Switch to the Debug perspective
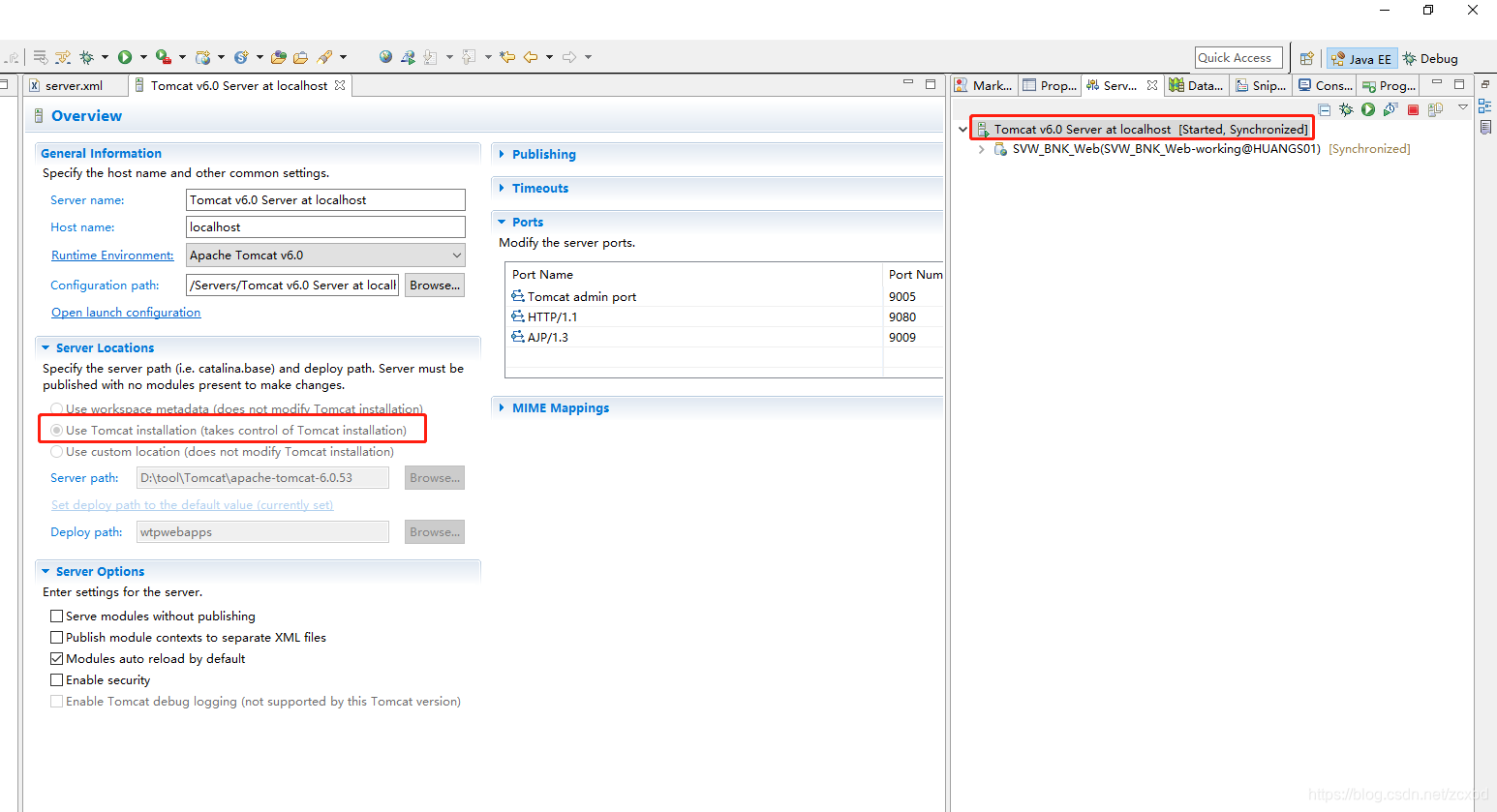Viewport: 1497px width, 812px height. [1430, 58]
